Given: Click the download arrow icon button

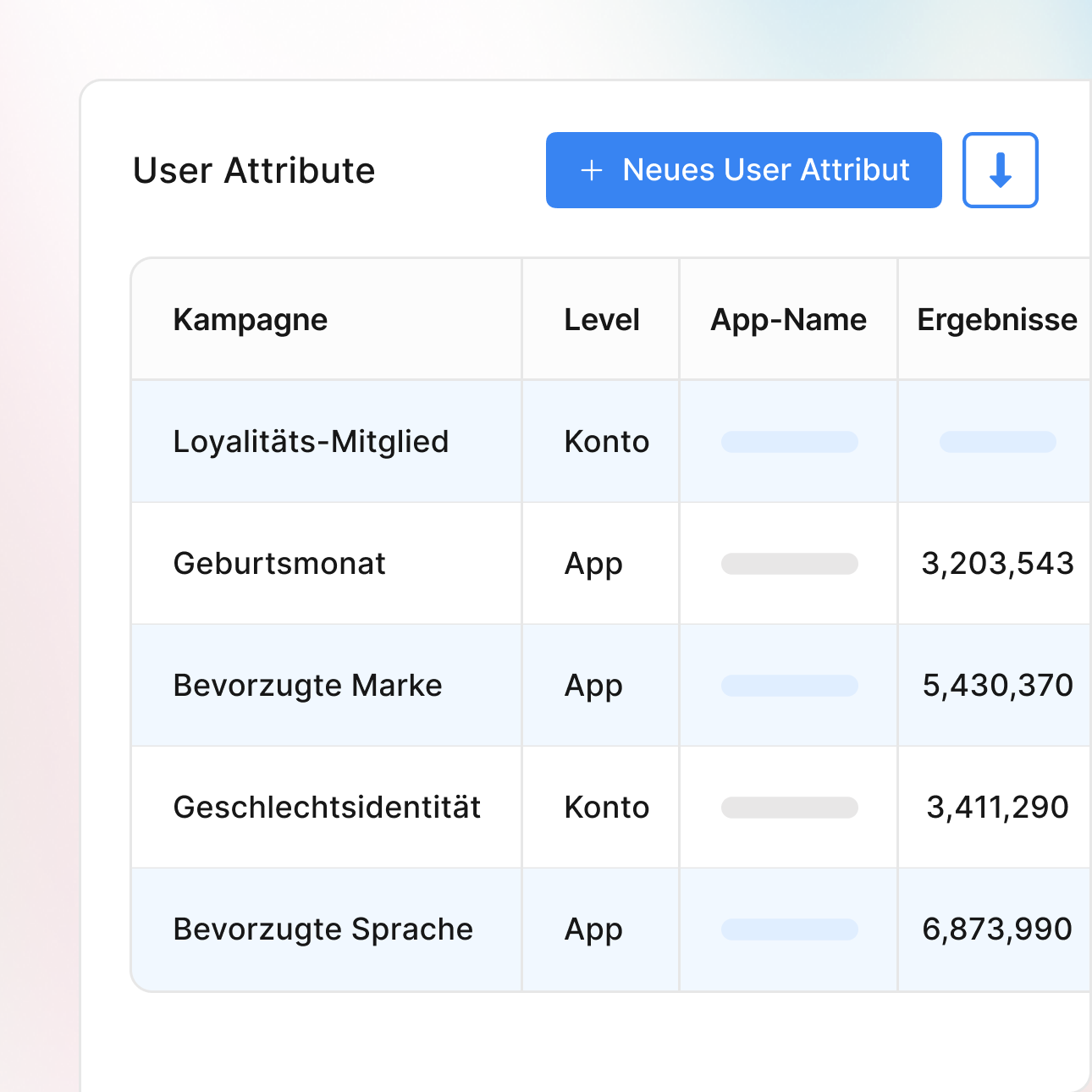Looking at the screenshot, I should 1000,170.
